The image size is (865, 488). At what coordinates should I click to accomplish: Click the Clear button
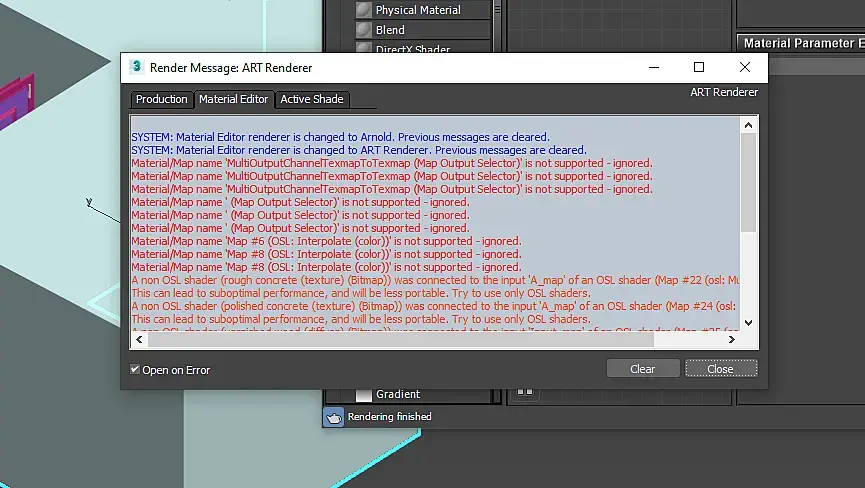point(643,369)
